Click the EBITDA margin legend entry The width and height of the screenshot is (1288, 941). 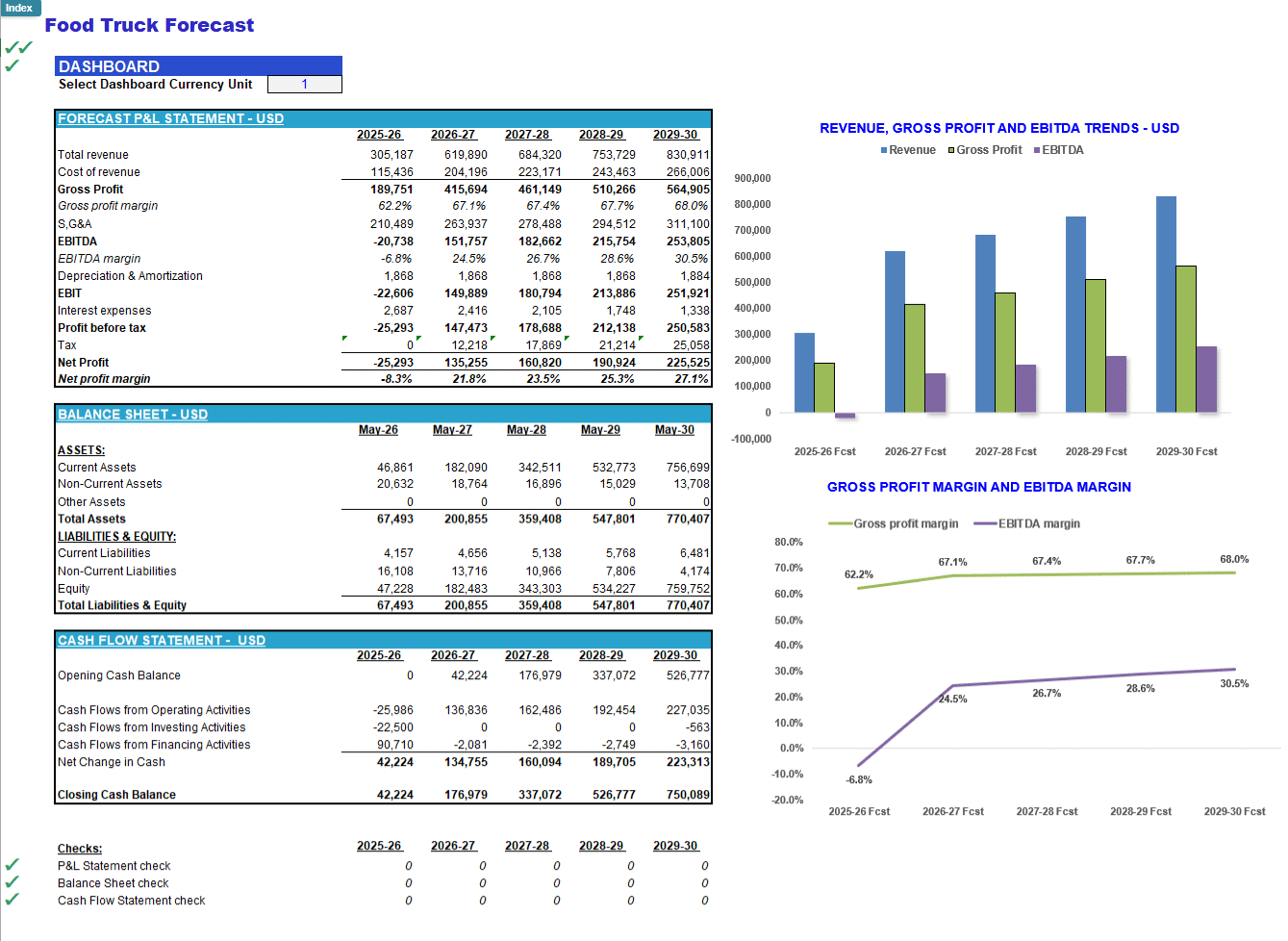(x=1026, y=523)
